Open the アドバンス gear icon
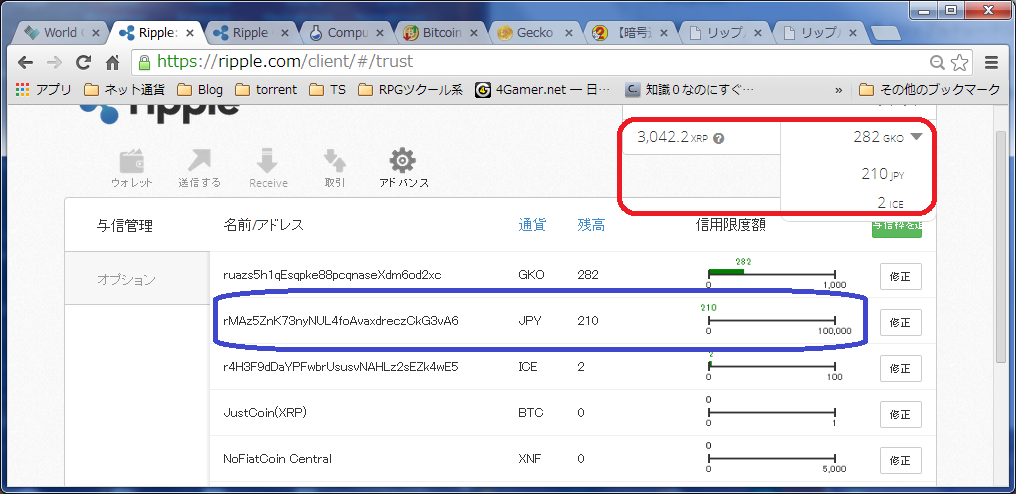Screen dimensions: 1016x494 tap(403, 161)
